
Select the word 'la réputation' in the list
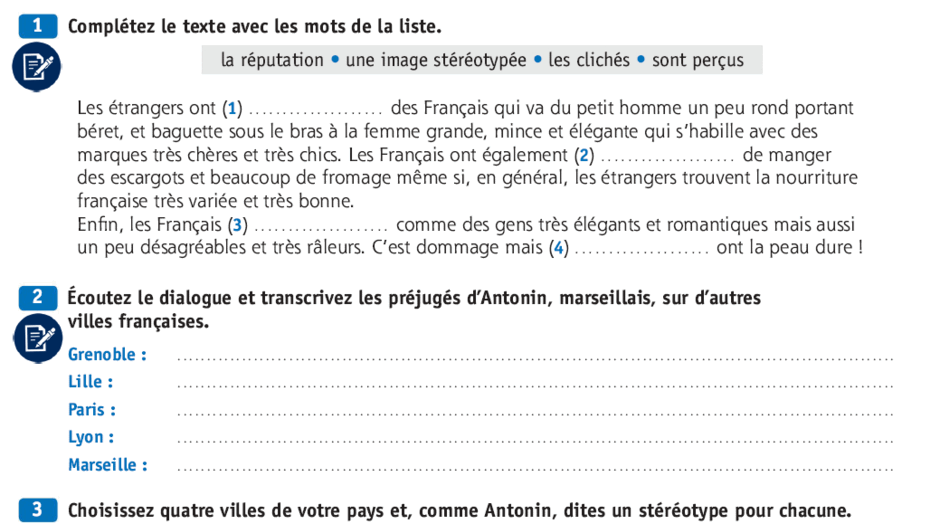tap(272, 60)
